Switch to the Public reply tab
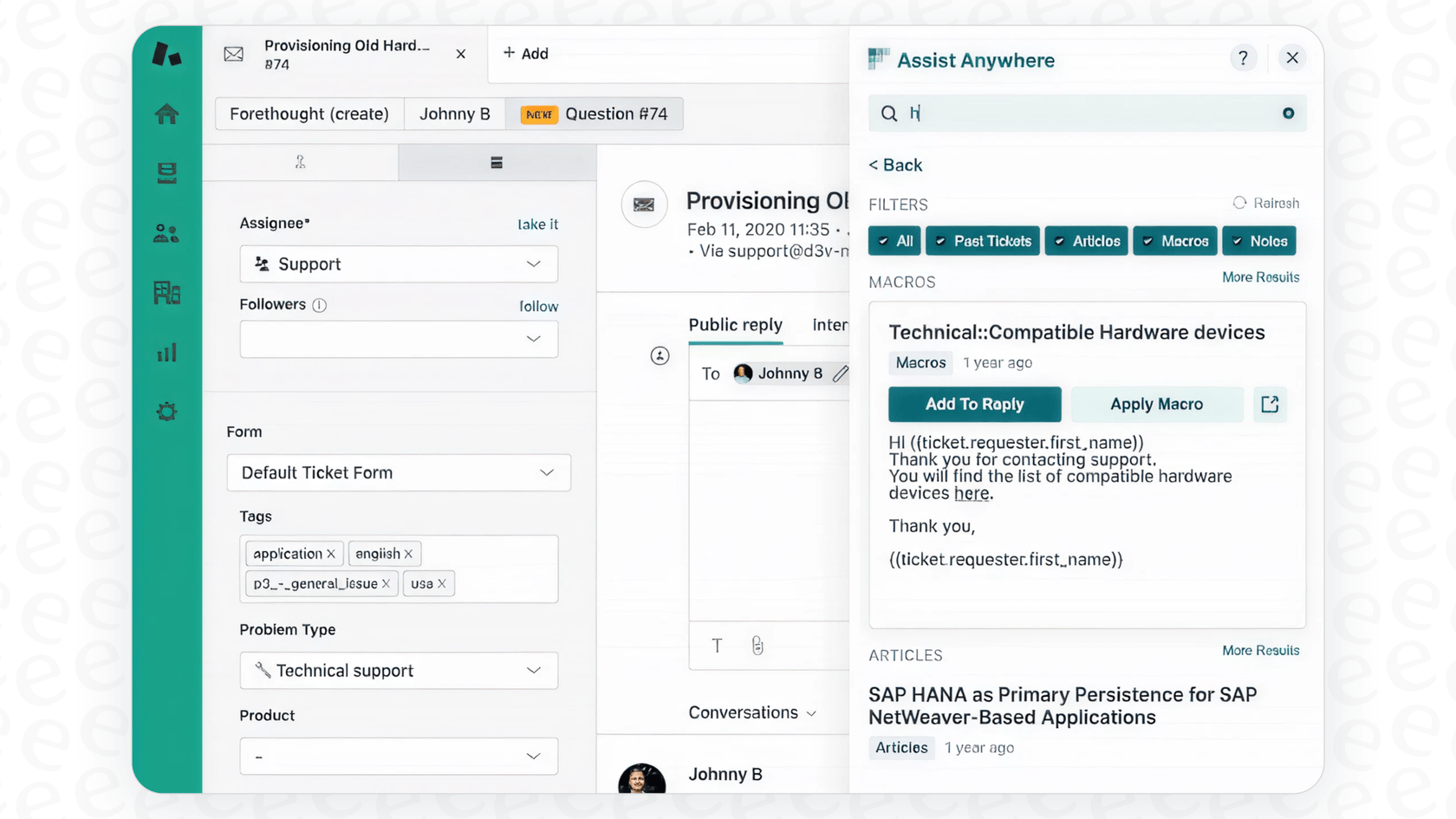The width and height of the screenshot is (1456, 819). tap(735, 325)
